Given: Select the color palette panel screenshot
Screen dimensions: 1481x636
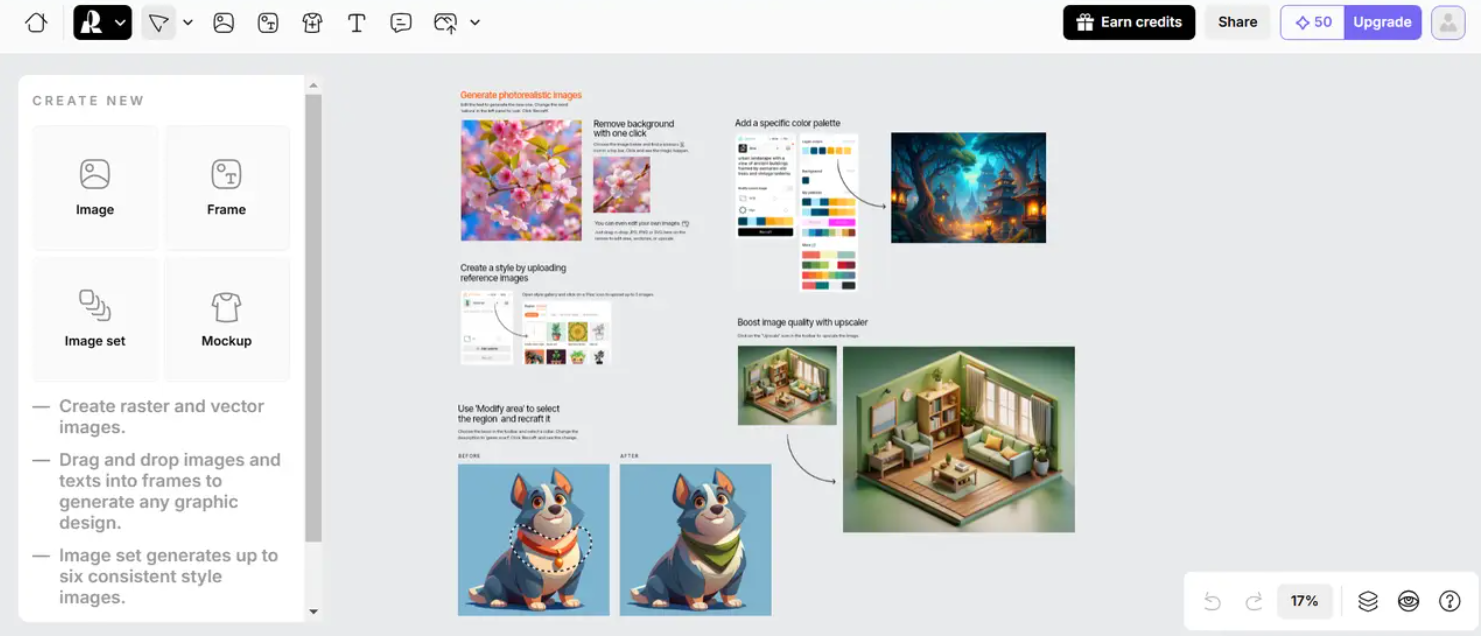Looking at the screenshot, I should pos(828,213).
